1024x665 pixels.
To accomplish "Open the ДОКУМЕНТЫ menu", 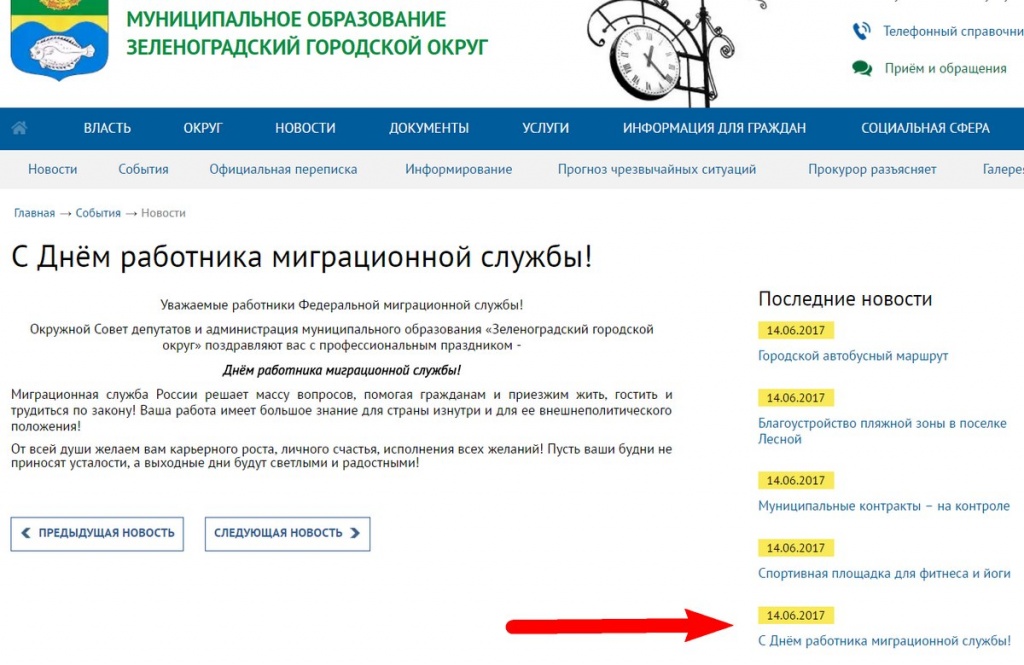I will [x=429, y=128].
